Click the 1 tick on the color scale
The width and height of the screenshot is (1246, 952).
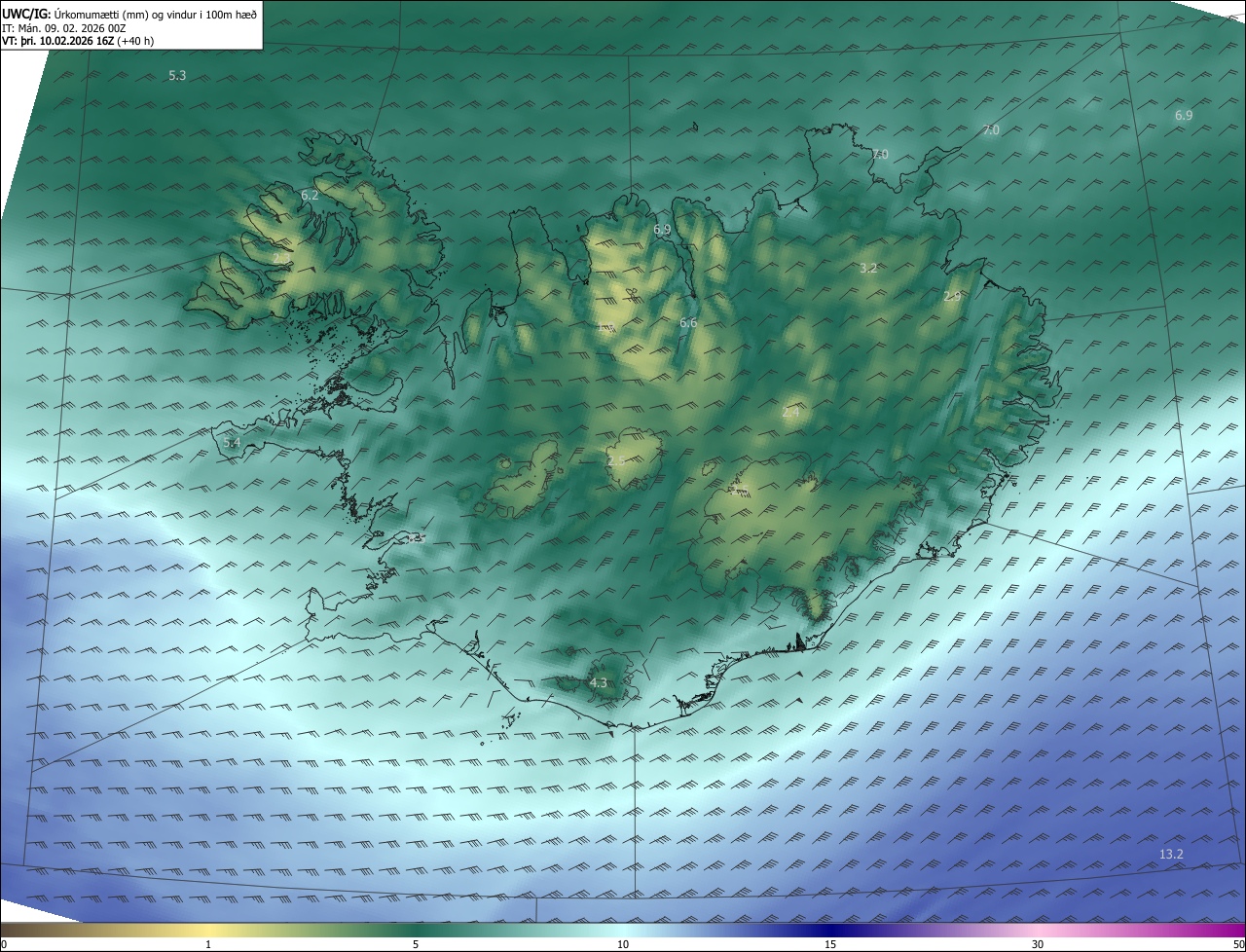tap(208, 945)
